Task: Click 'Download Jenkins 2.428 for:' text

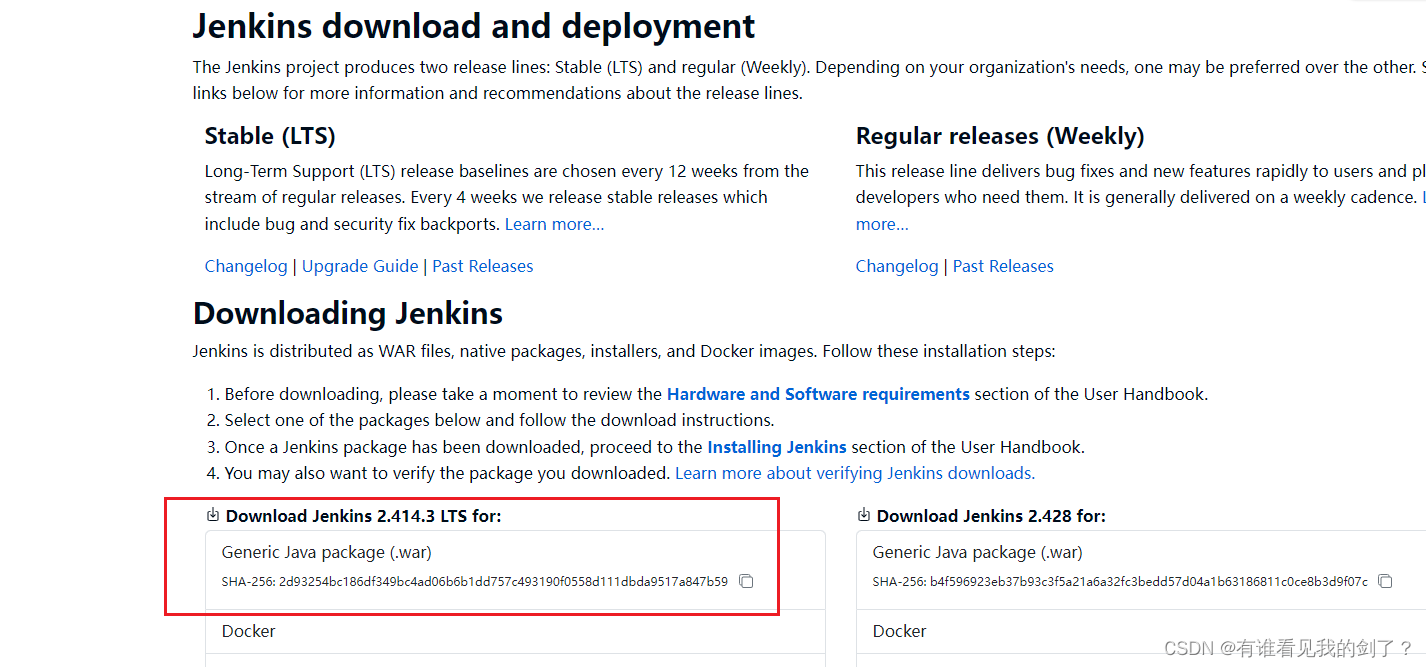Action: coord(991,516)
